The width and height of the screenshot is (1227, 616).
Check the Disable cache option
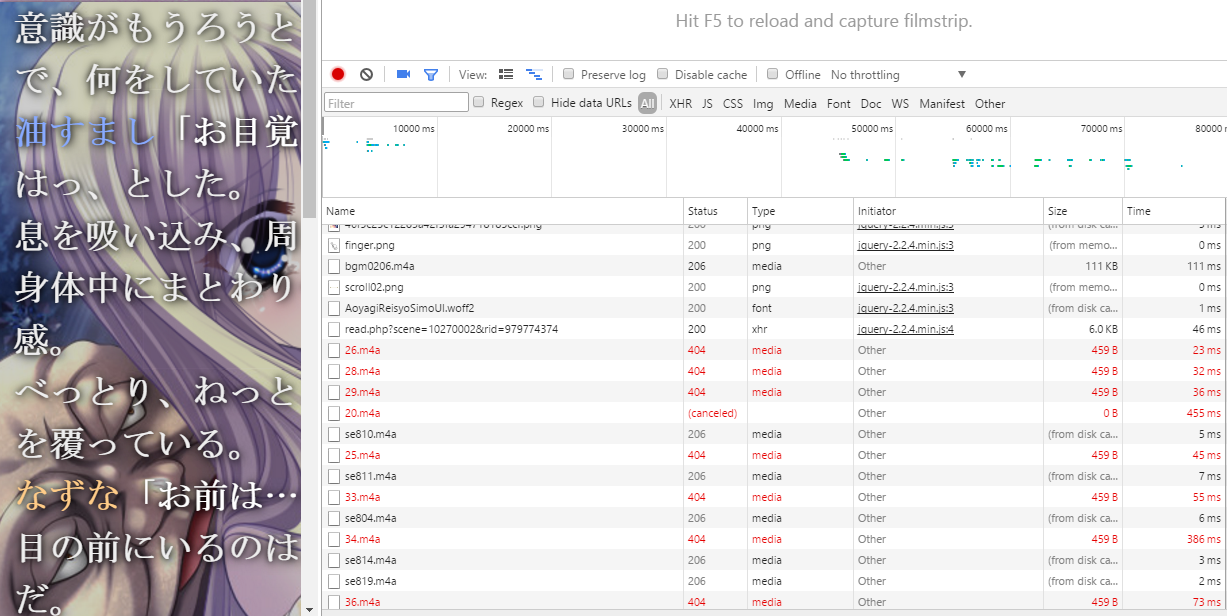pos(662,74)
